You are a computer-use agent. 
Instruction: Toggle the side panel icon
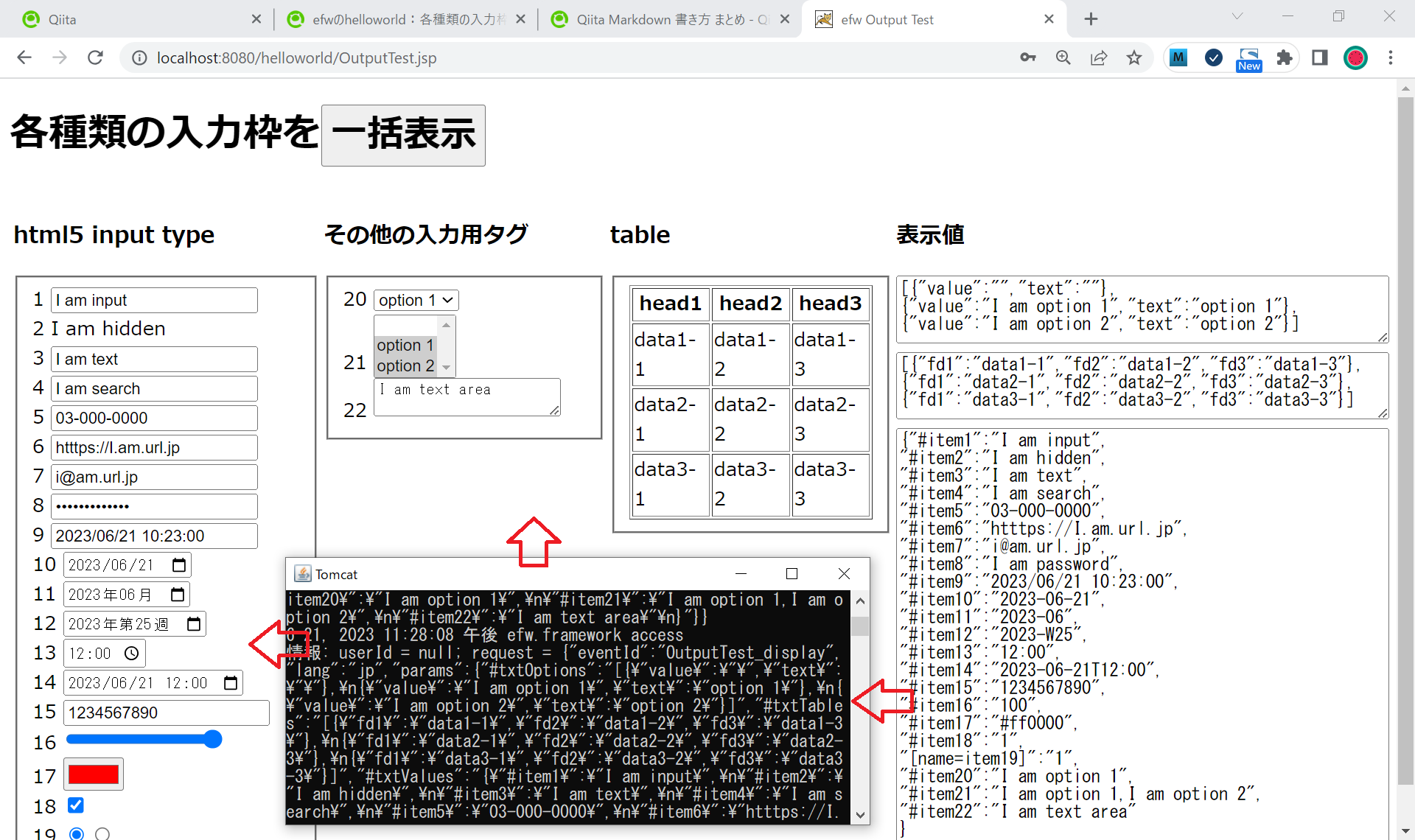pyautogui.click(x=1320, y=57)
